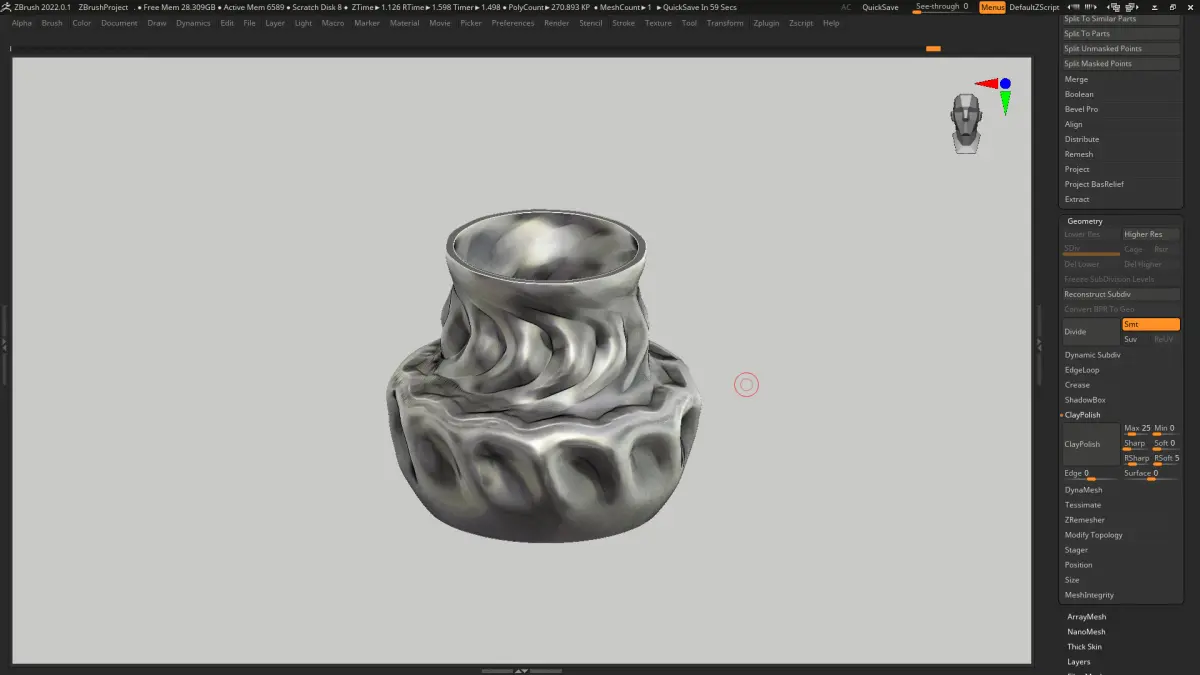Click the Sharp slider in ClayPolish

pos(1136,444)
